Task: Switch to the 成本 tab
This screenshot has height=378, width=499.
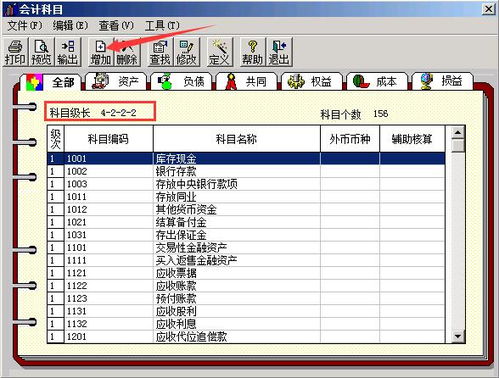Action: [x=377, y=81]
